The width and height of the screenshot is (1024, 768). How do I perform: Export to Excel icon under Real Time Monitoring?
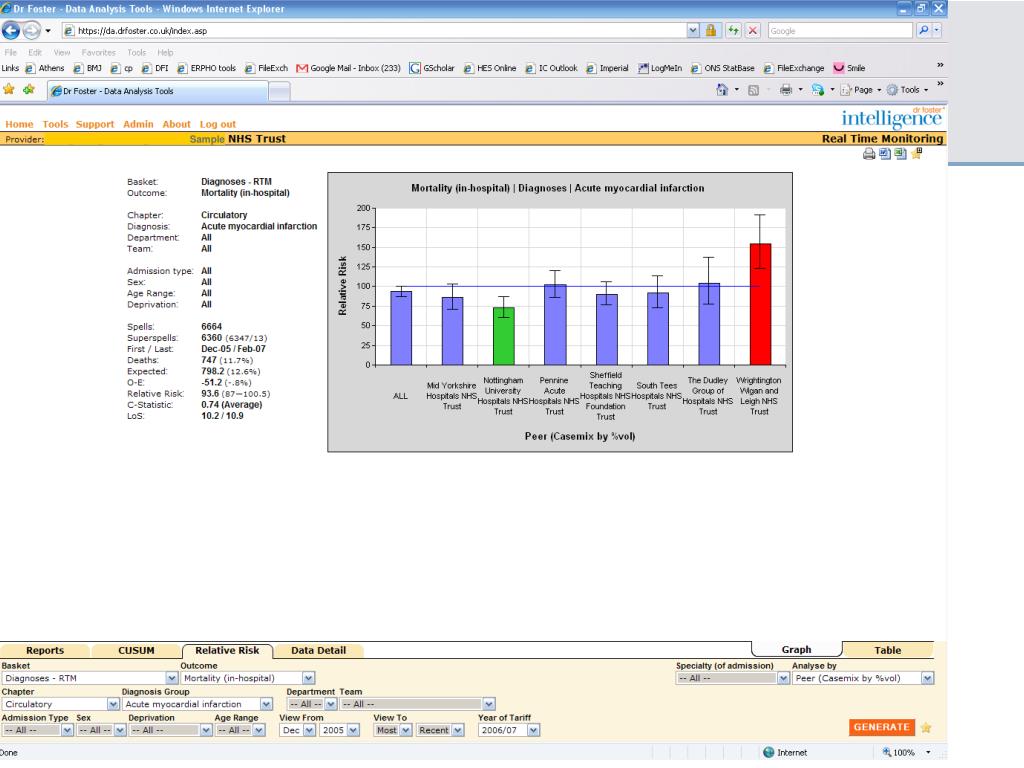click(x=901, y=154)
